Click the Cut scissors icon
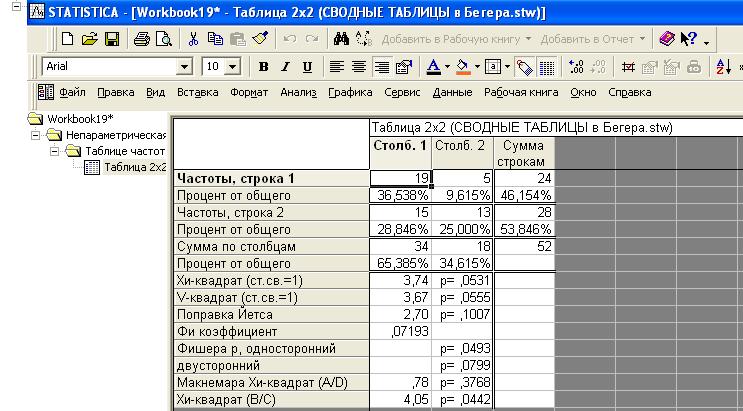 (x=192, y=39)
